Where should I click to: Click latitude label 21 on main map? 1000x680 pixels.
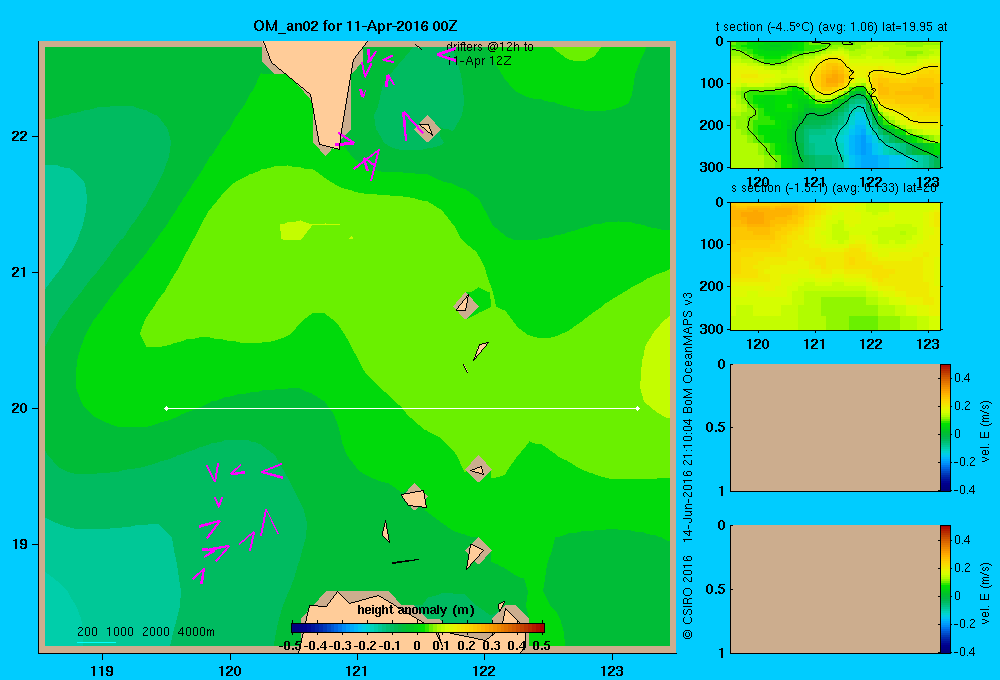20,272
